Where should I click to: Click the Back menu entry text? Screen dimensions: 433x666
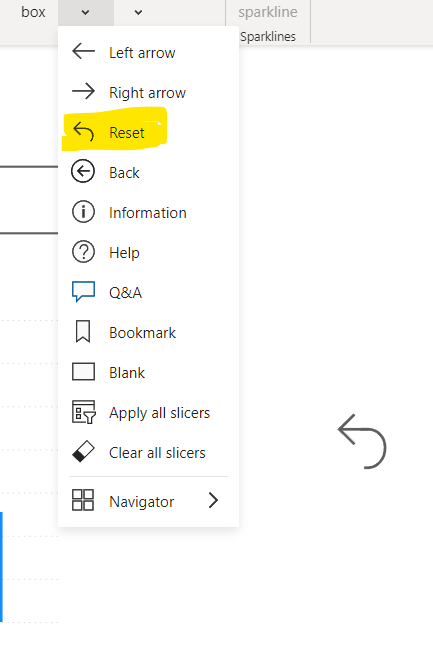coord(124,172)
